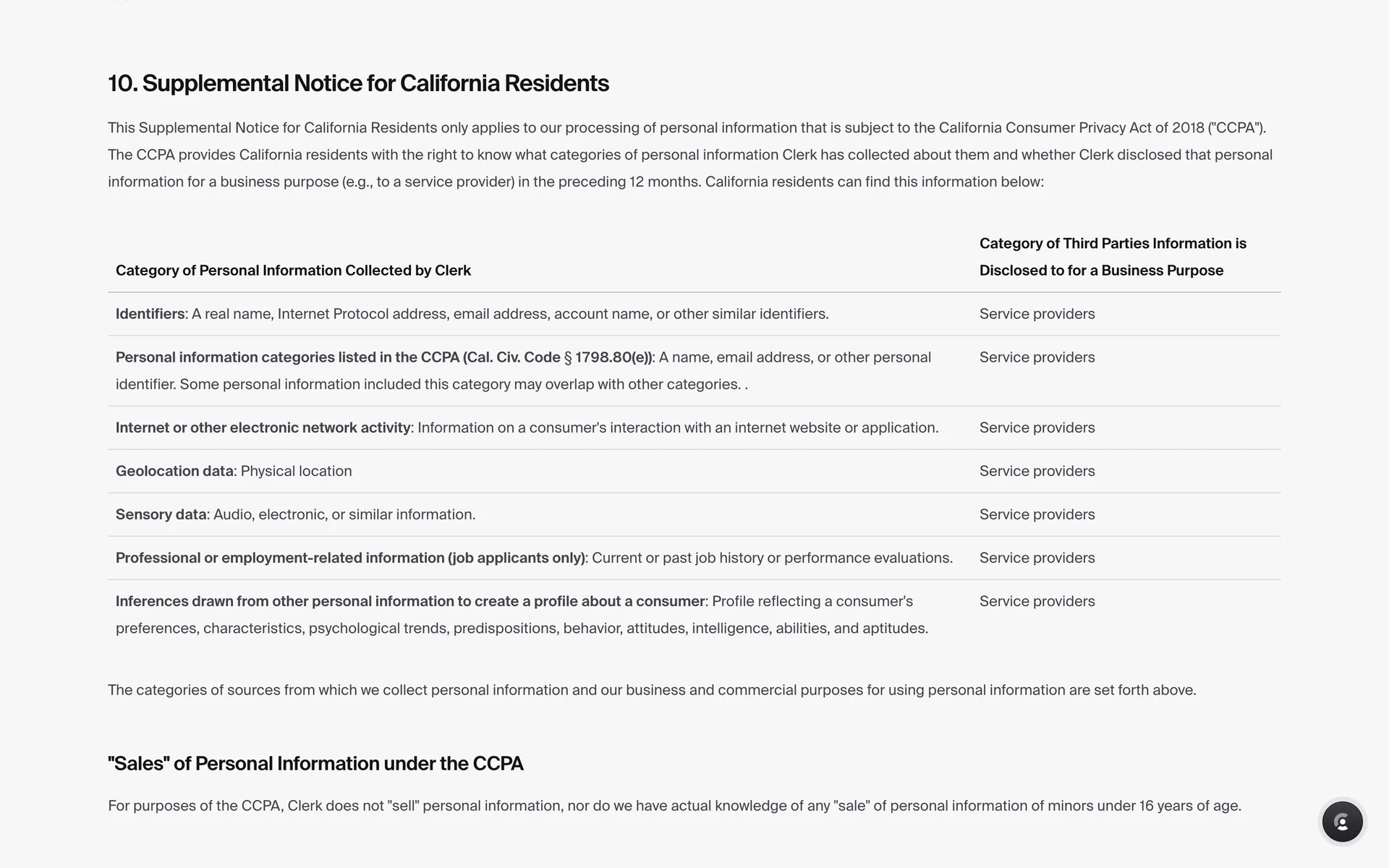Select the Internet or other electronic network activity label
The width and height of the screenshot is (1389, 868).
tap(263, 427)
